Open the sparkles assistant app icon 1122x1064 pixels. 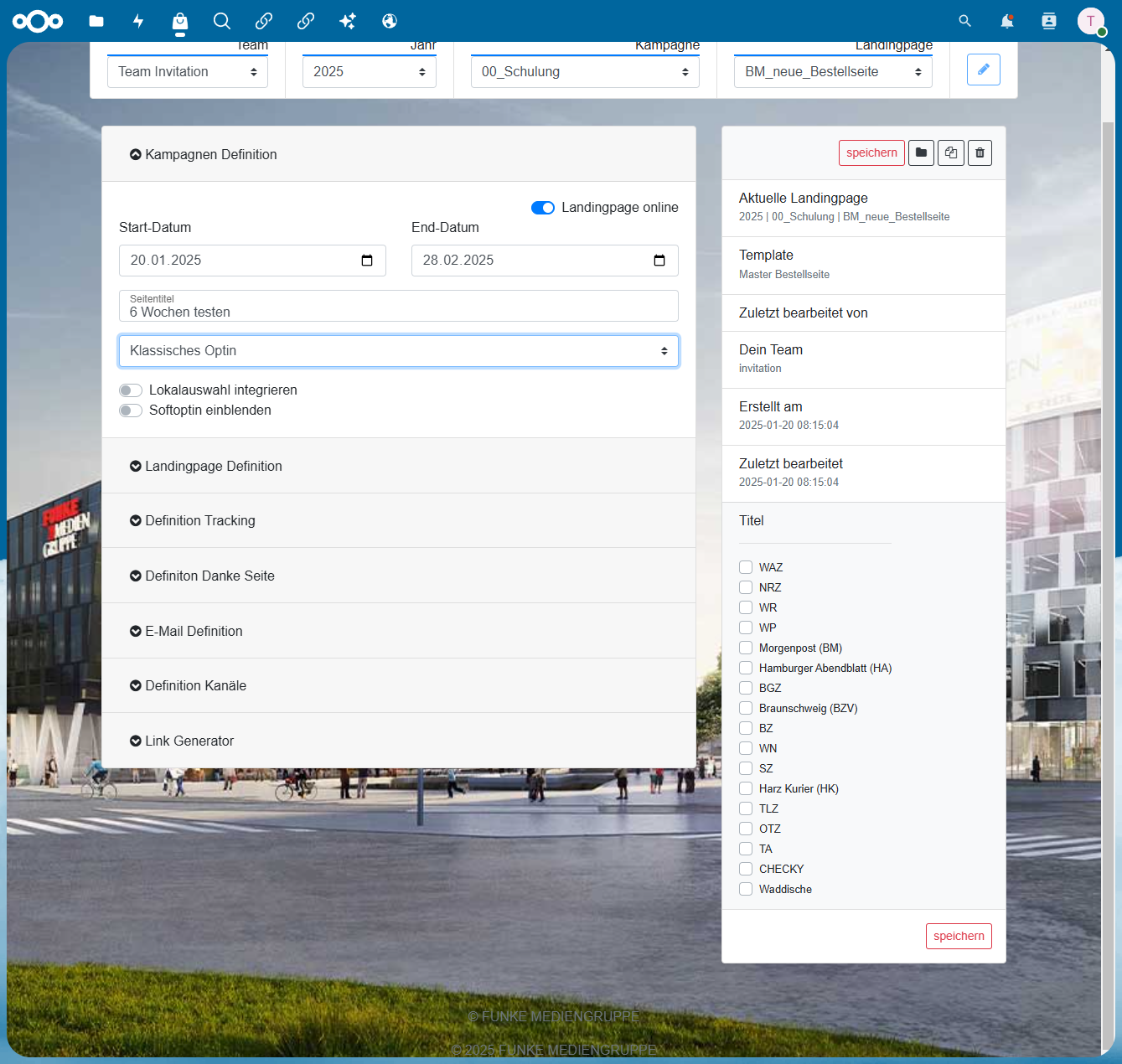click(348, 21)
